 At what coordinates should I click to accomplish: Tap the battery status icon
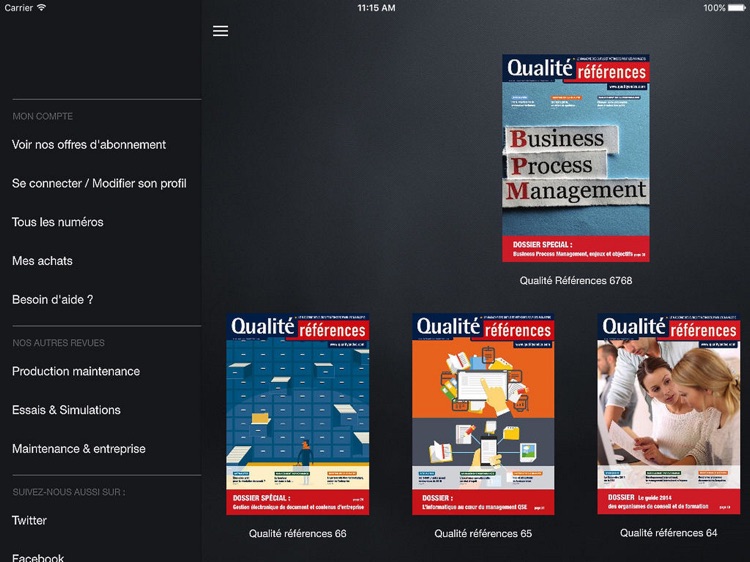(x=737, y=8)
